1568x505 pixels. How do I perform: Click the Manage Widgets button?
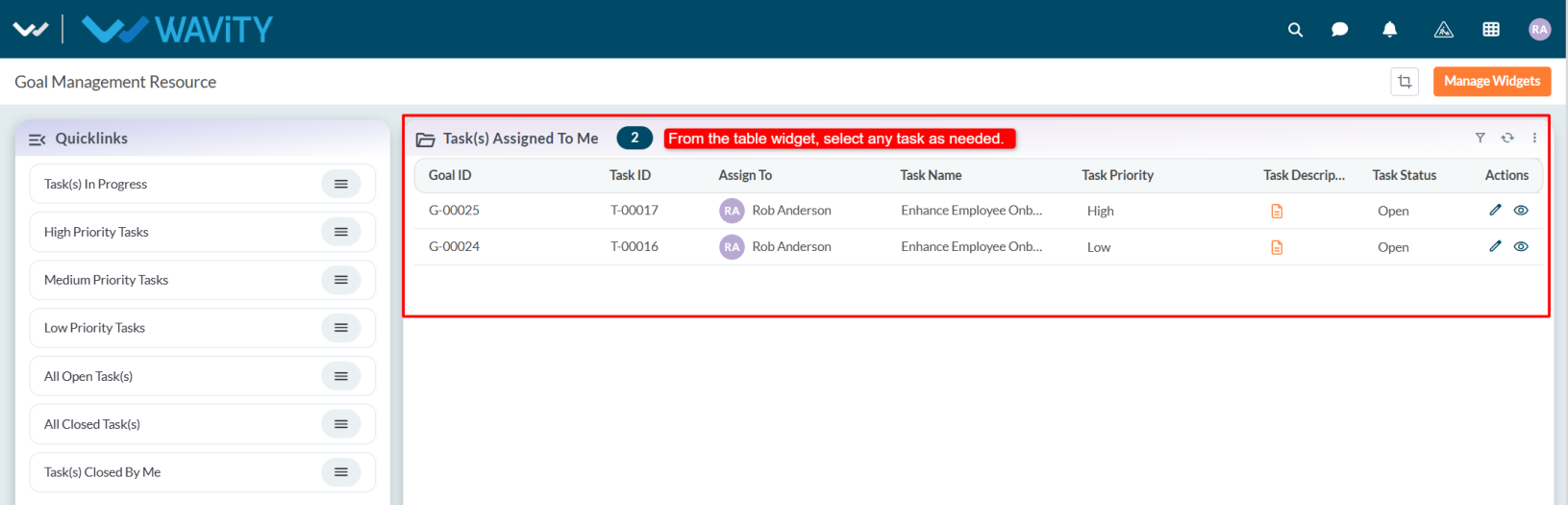pyautogui.click(x=1491, y=82)
